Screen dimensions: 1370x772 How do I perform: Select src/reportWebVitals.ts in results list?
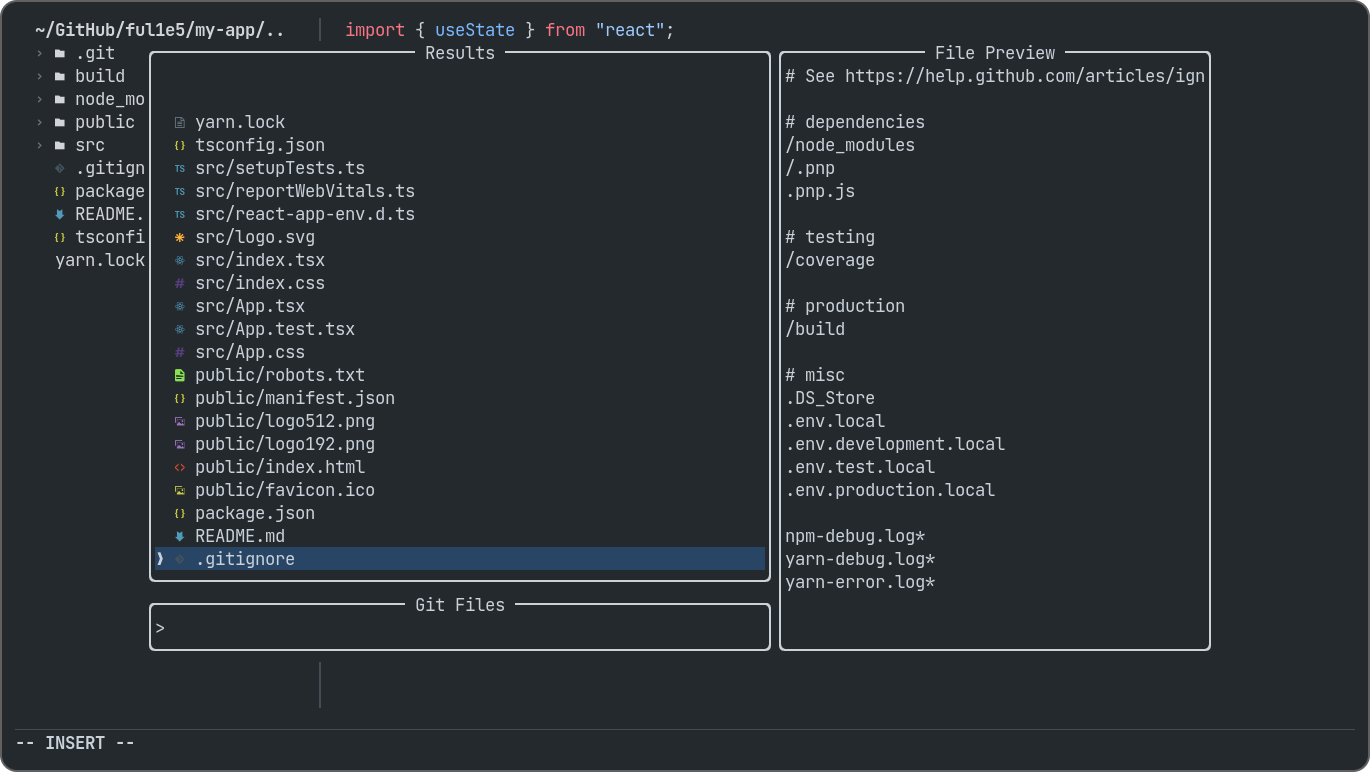(x=304, y=191)
